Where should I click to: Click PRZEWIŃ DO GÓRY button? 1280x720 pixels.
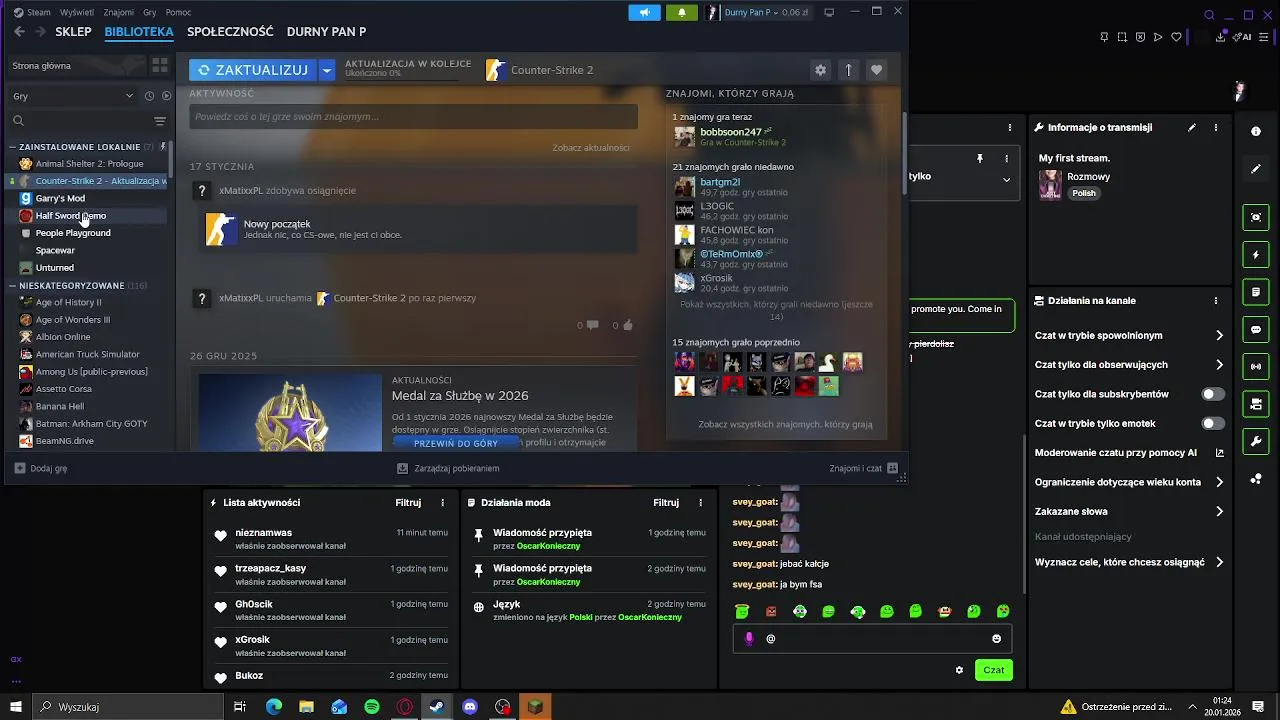click(456, 443)
